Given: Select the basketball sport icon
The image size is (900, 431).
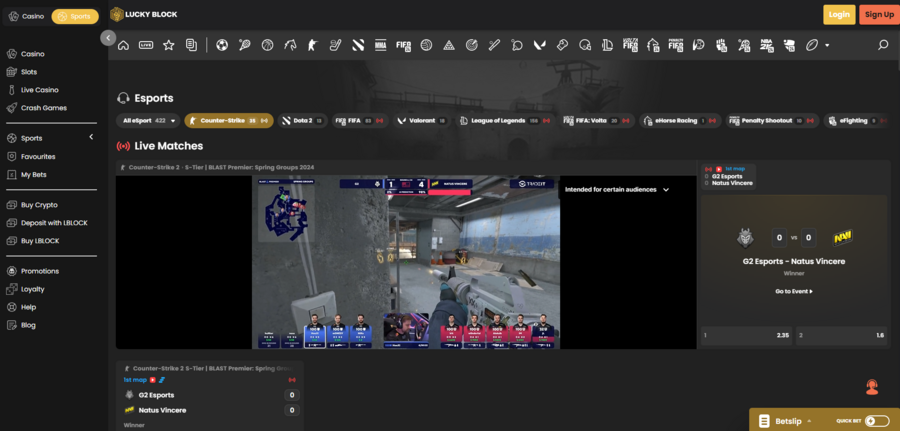Looking at the screenshot, I should [x=267, y=45].
